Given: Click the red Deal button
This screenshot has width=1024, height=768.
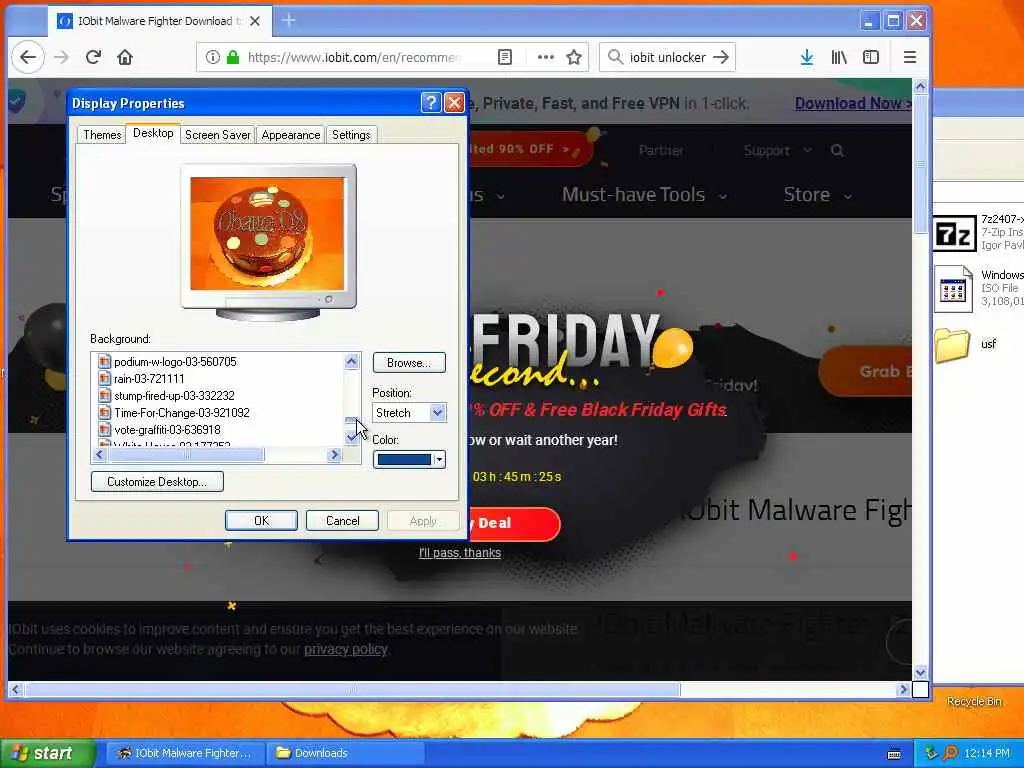Looking at the screenshot, I should 514,524.
